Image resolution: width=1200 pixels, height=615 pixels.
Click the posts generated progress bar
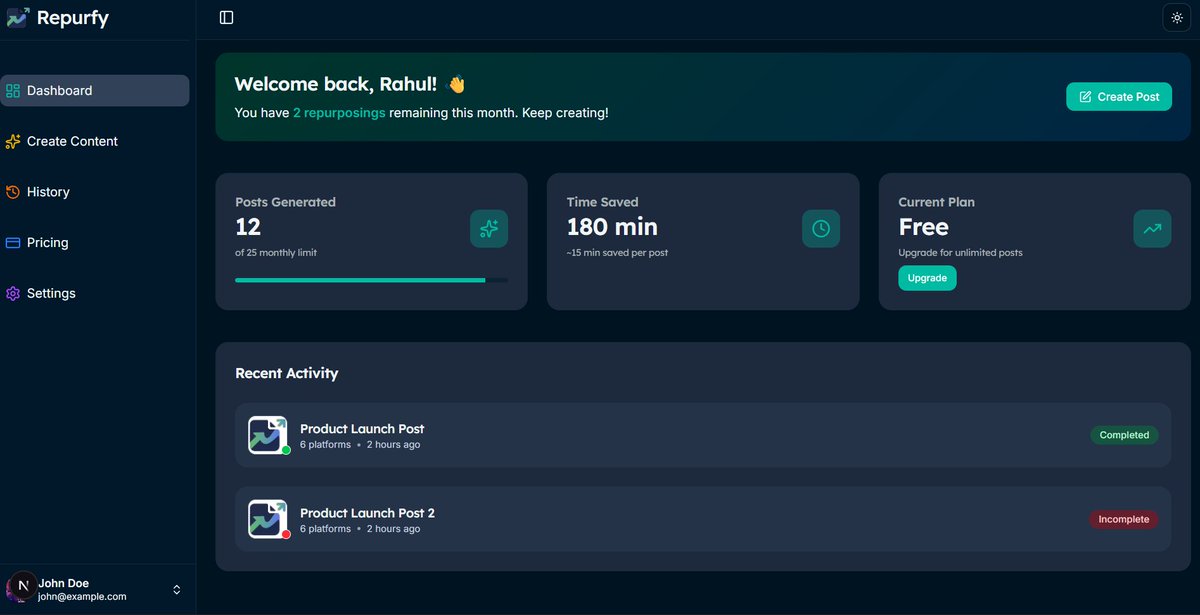(371, 280)
